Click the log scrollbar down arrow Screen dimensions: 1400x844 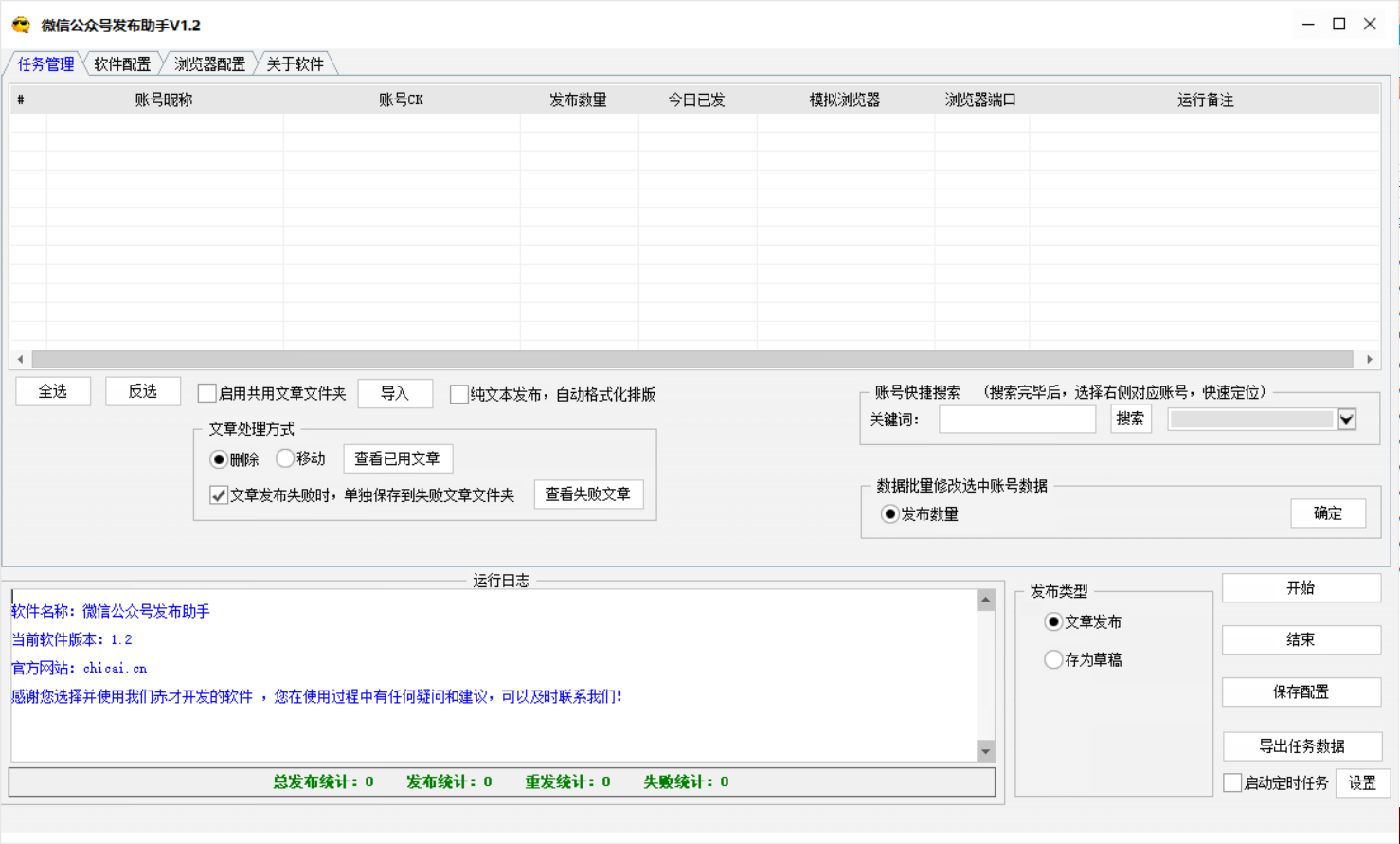[986, 751]
